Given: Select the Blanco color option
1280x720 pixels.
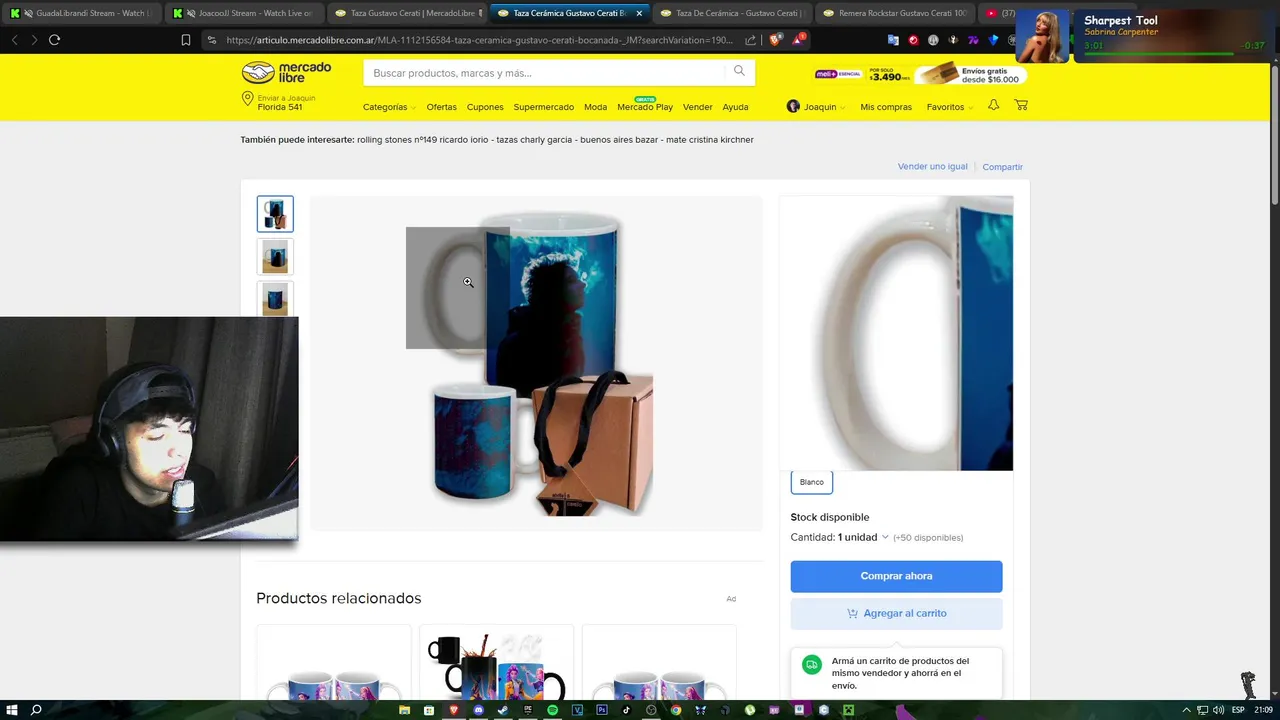Looking at the screenshot, I should (812, 482).
